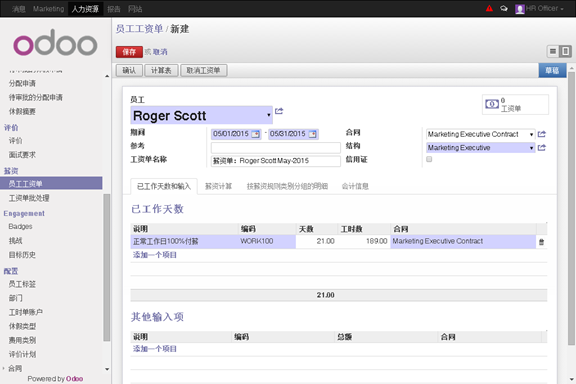
Task: Add an item under 已工作天数
Action: (x=155, y=255)
